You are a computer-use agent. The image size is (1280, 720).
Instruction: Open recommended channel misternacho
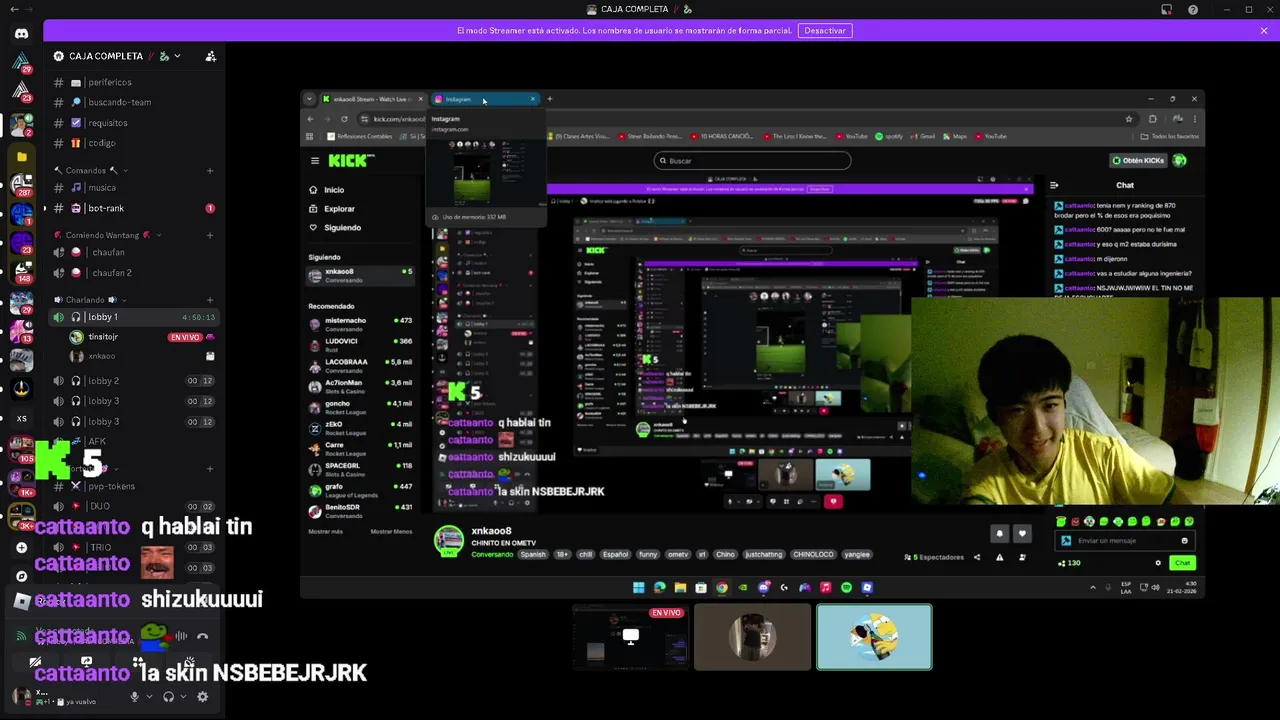point(360,324)
